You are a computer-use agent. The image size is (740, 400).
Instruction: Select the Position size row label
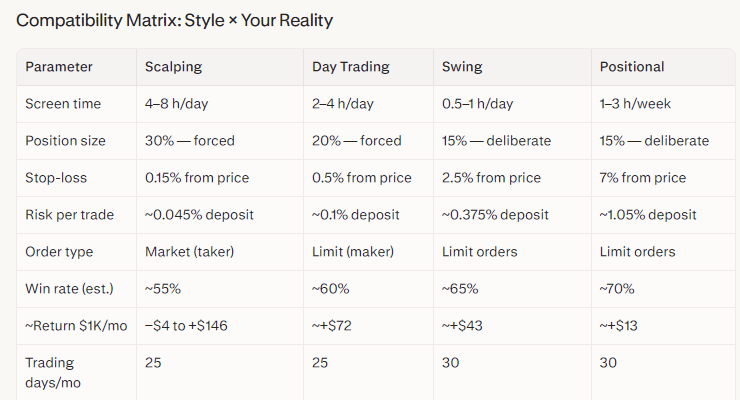click(65, 141)
